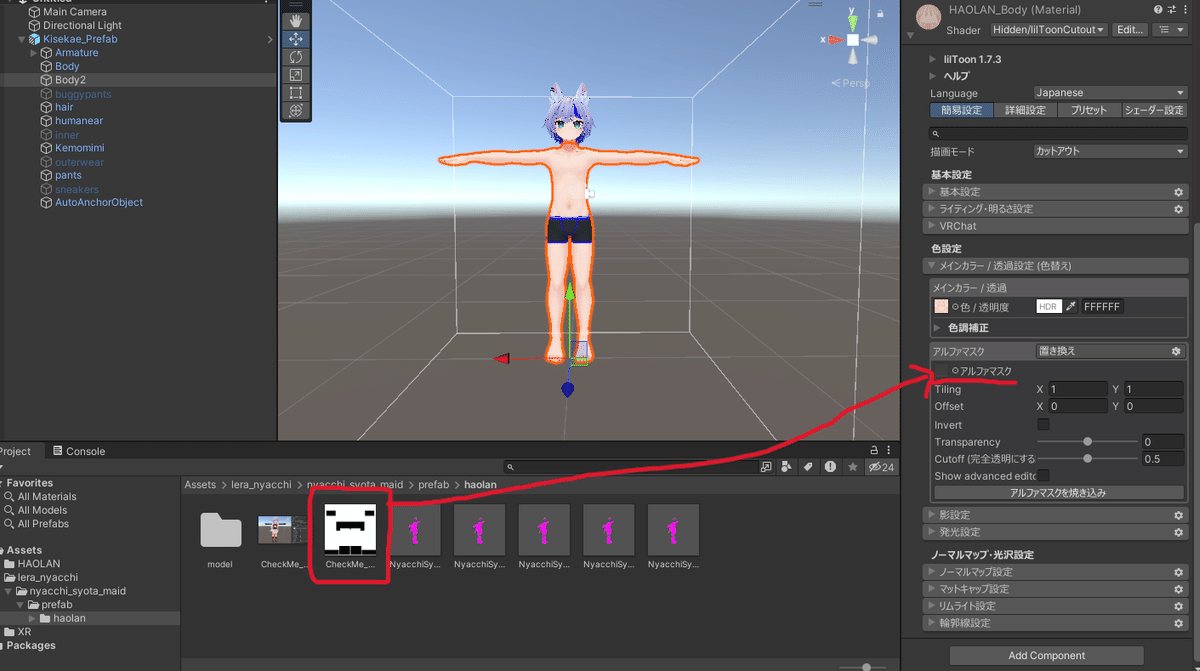Open gear menu for 影設定 section
The width and height of the screenshot is (1200, 671).
coord(1178,516)
